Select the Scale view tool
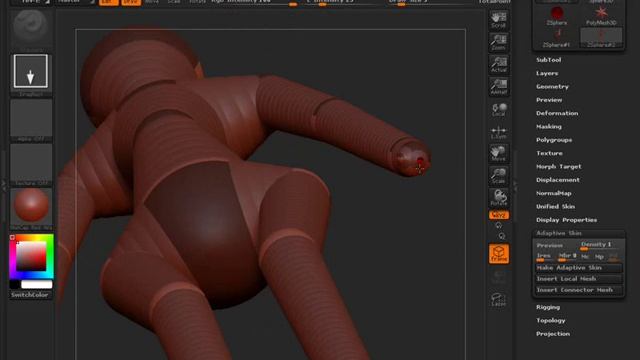Viewport: 640px width, 360px height. [x=498, y=176]
